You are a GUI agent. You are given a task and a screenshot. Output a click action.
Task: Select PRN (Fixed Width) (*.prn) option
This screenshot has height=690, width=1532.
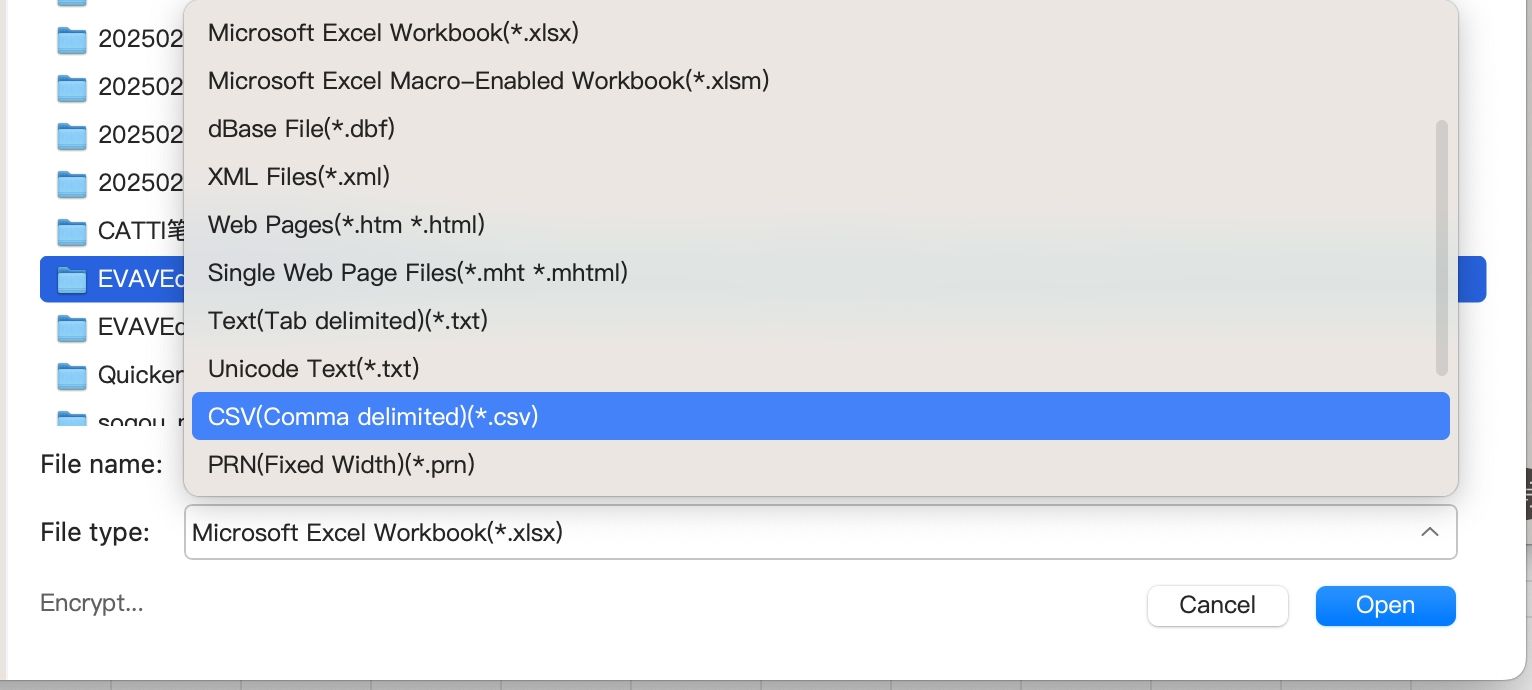click(341, 465)
